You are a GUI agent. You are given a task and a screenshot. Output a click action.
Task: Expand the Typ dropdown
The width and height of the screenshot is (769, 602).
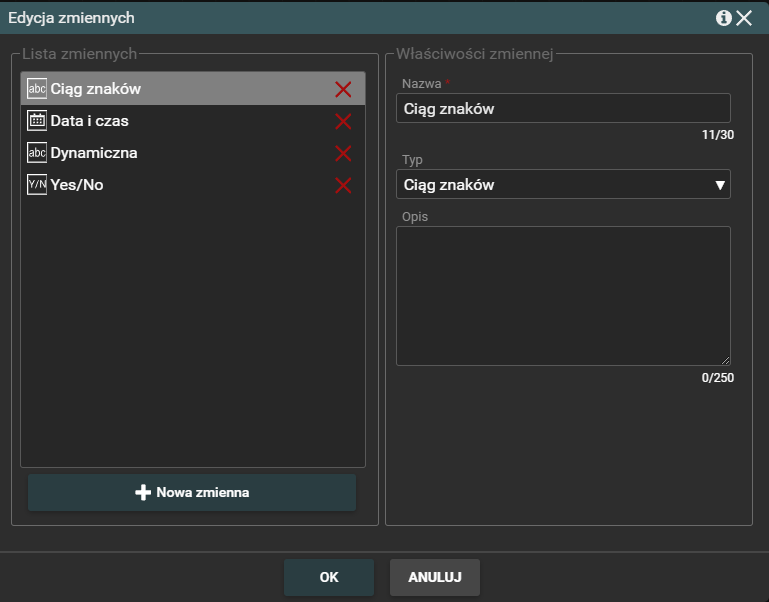pyautogui.click(x=563, y=185)
